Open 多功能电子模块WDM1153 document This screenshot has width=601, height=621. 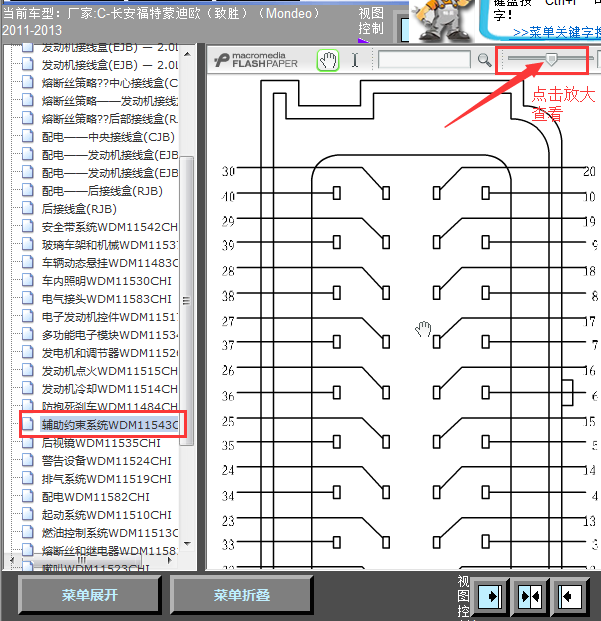click(x=110, y=335)
